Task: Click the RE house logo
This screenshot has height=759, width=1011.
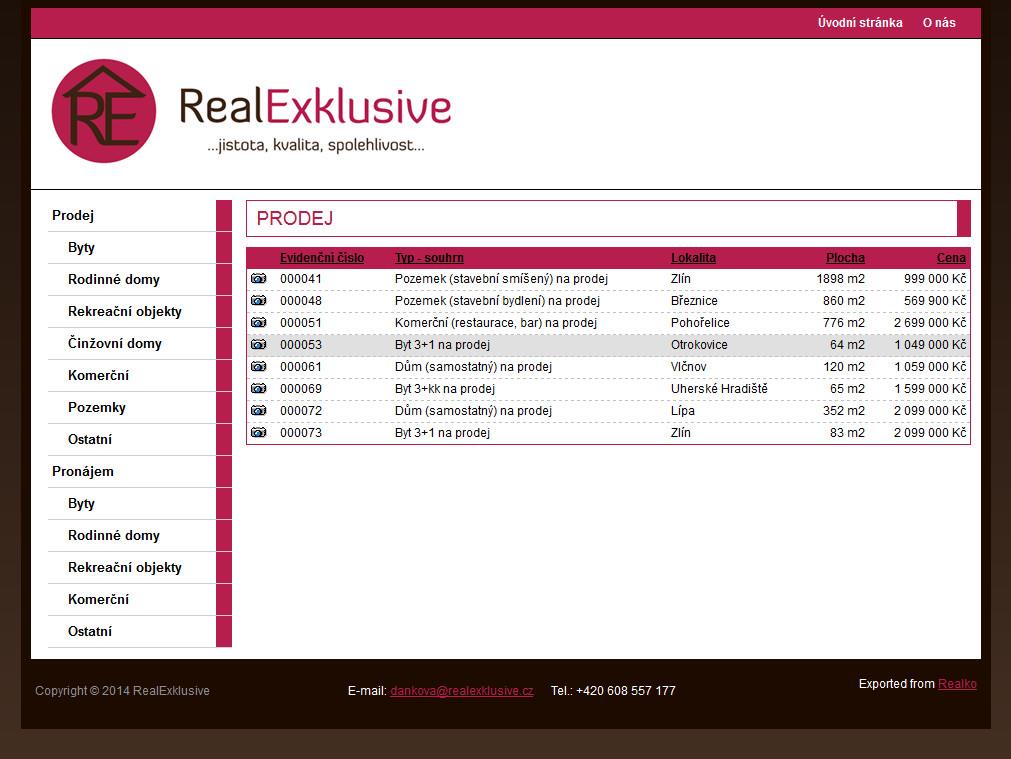Action: tap(104, 111)
